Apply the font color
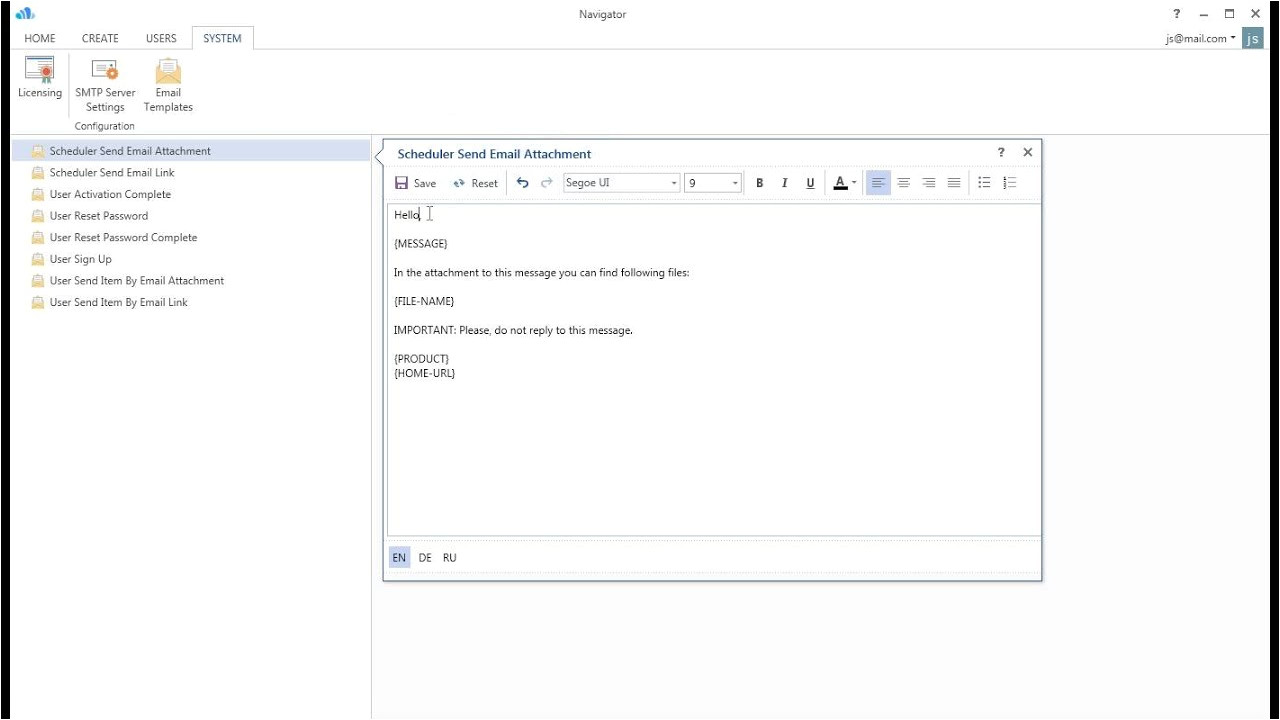The height and width of the screenshot is (720, 1280). click(840, 183)
